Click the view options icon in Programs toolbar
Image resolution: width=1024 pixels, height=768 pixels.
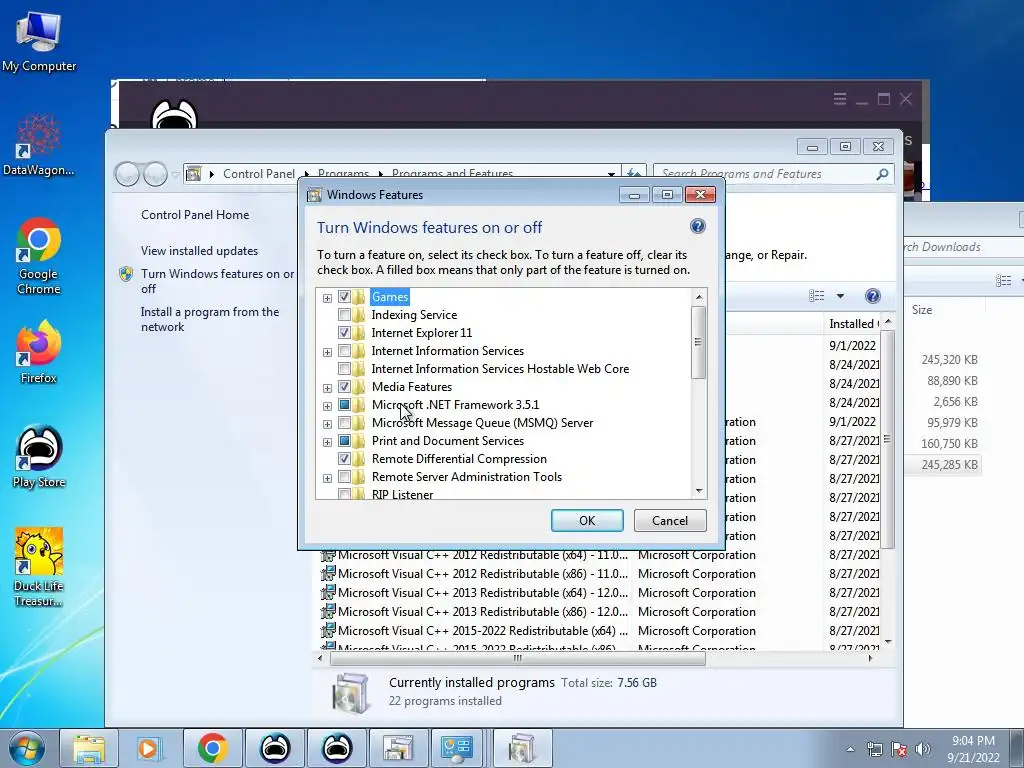point(816,296)
